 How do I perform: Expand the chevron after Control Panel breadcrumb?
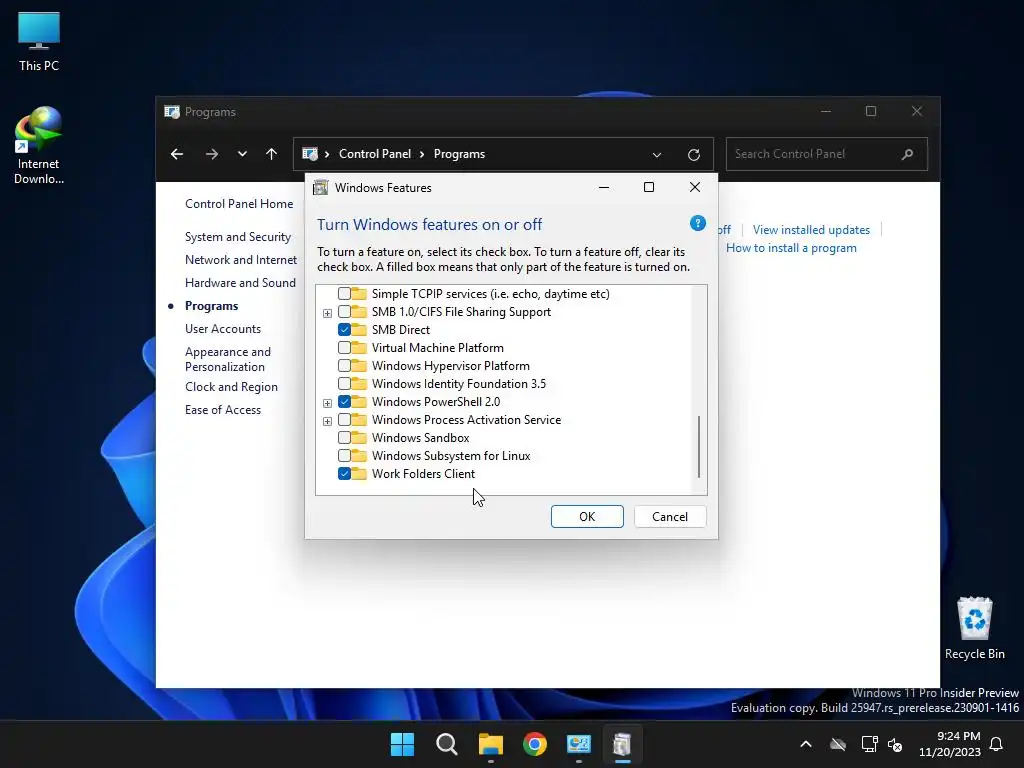(422, 154)
